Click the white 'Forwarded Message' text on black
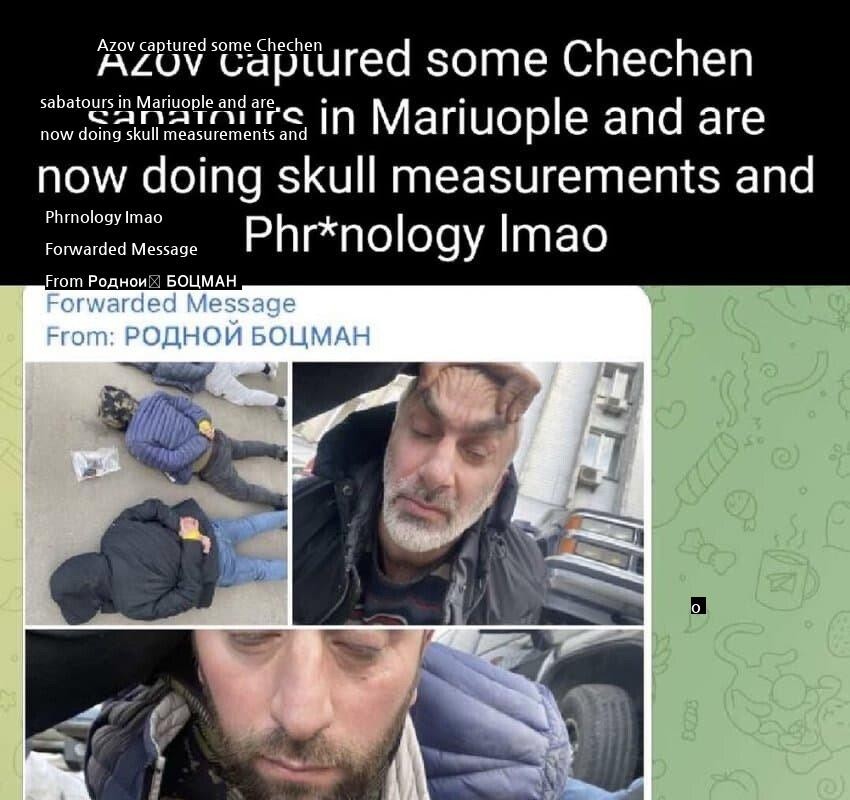The image size is (850, 800). coord(121,249)
